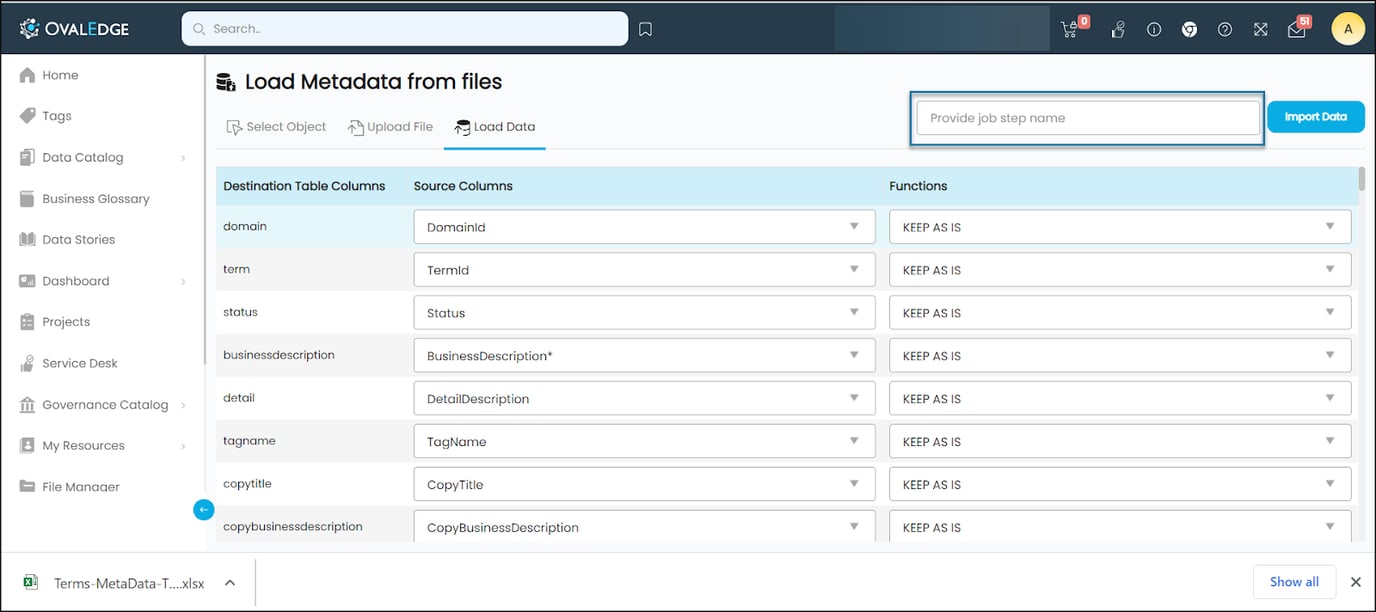1376x612 pixels.
Task: Open the tagname row's Functions dropdown
Action: [x=1120, y=442]
